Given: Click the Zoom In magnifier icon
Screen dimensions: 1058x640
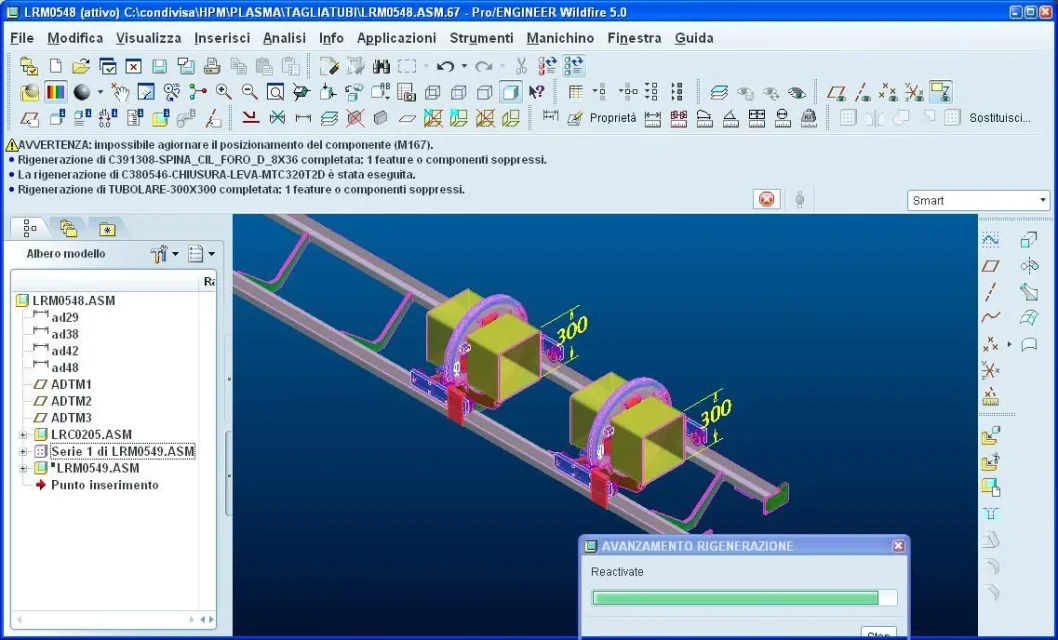Looking at the screenshot, I should point(223,92).
